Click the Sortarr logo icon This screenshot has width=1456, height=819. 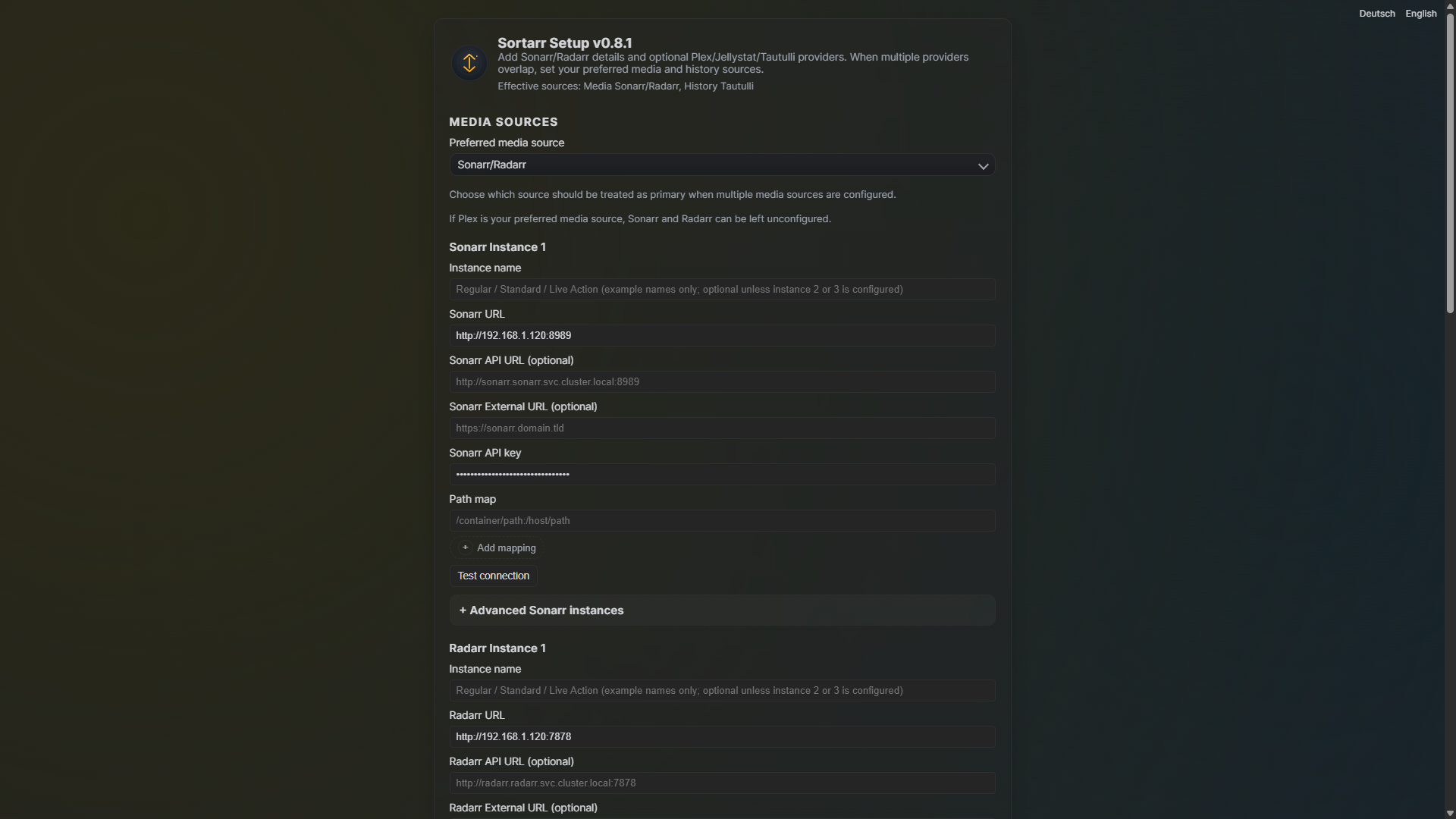469,63
